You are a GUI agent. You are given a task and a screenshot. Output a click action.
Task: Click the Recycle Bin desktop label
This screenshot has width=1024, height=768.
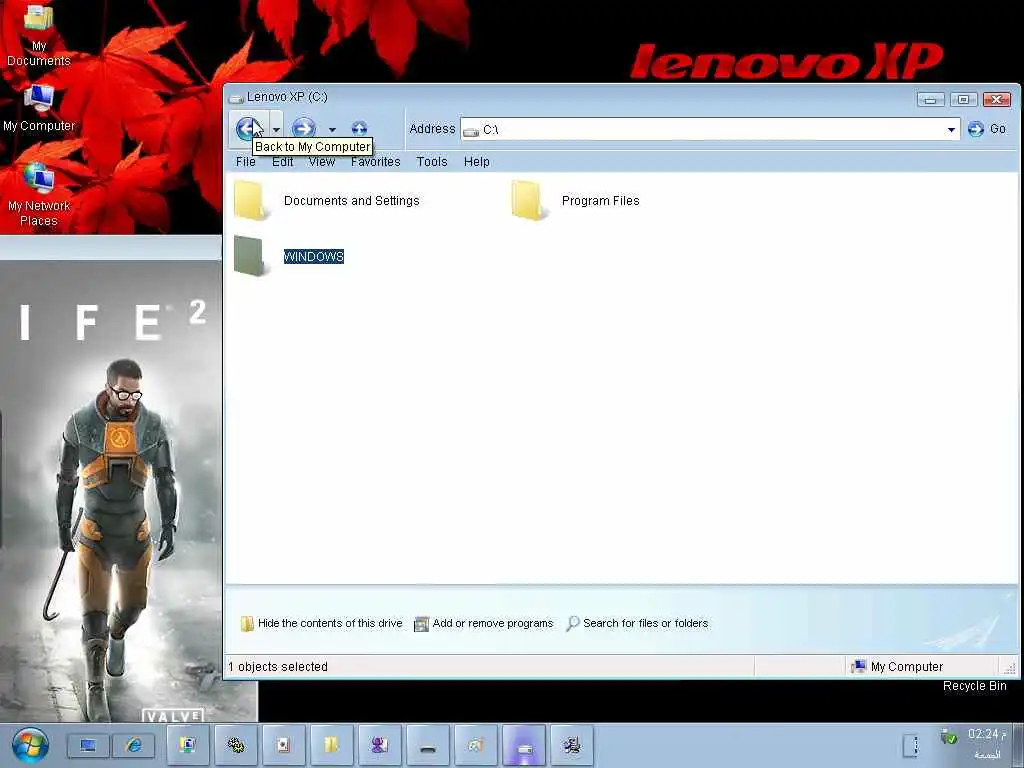click(x=974, y=686)
